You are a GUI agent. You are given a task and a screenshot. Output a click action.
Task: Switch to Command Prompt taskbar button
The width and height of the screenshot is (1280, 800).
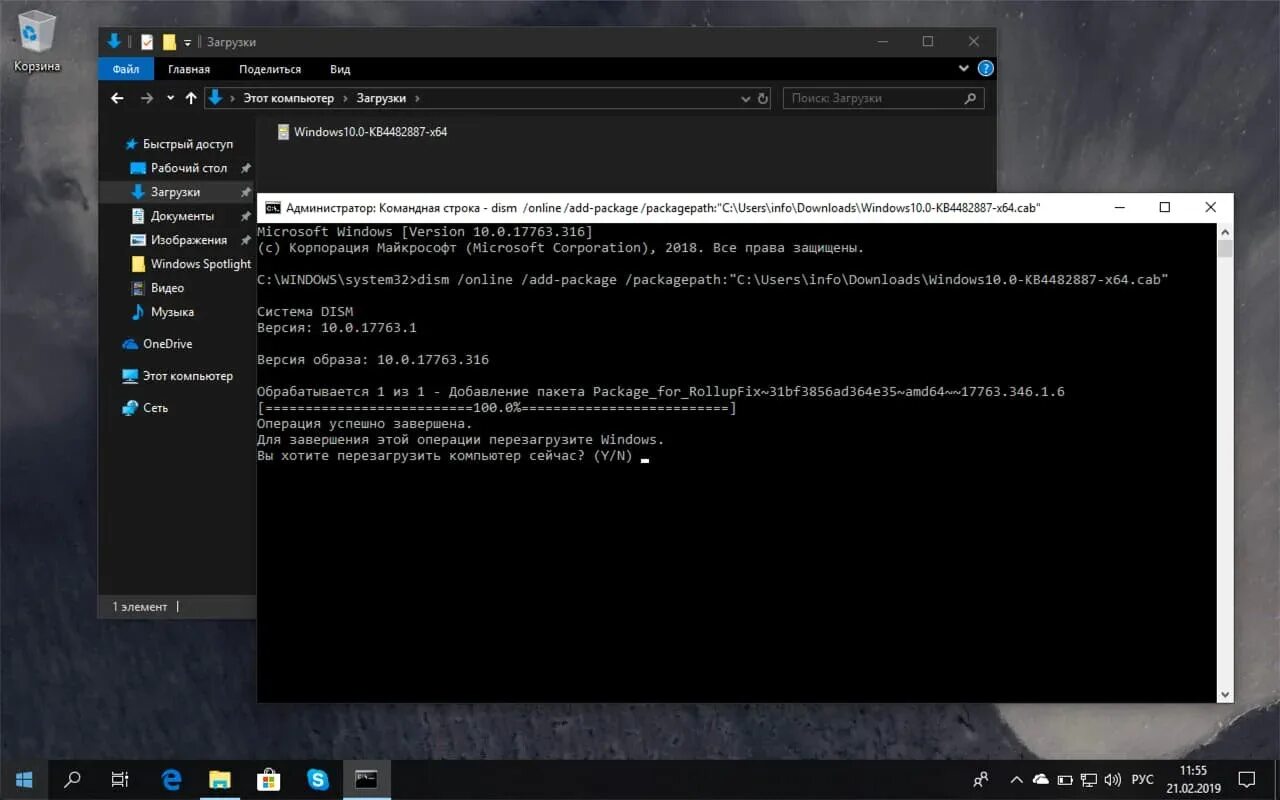pyautogui.click(x=366, y=780)
